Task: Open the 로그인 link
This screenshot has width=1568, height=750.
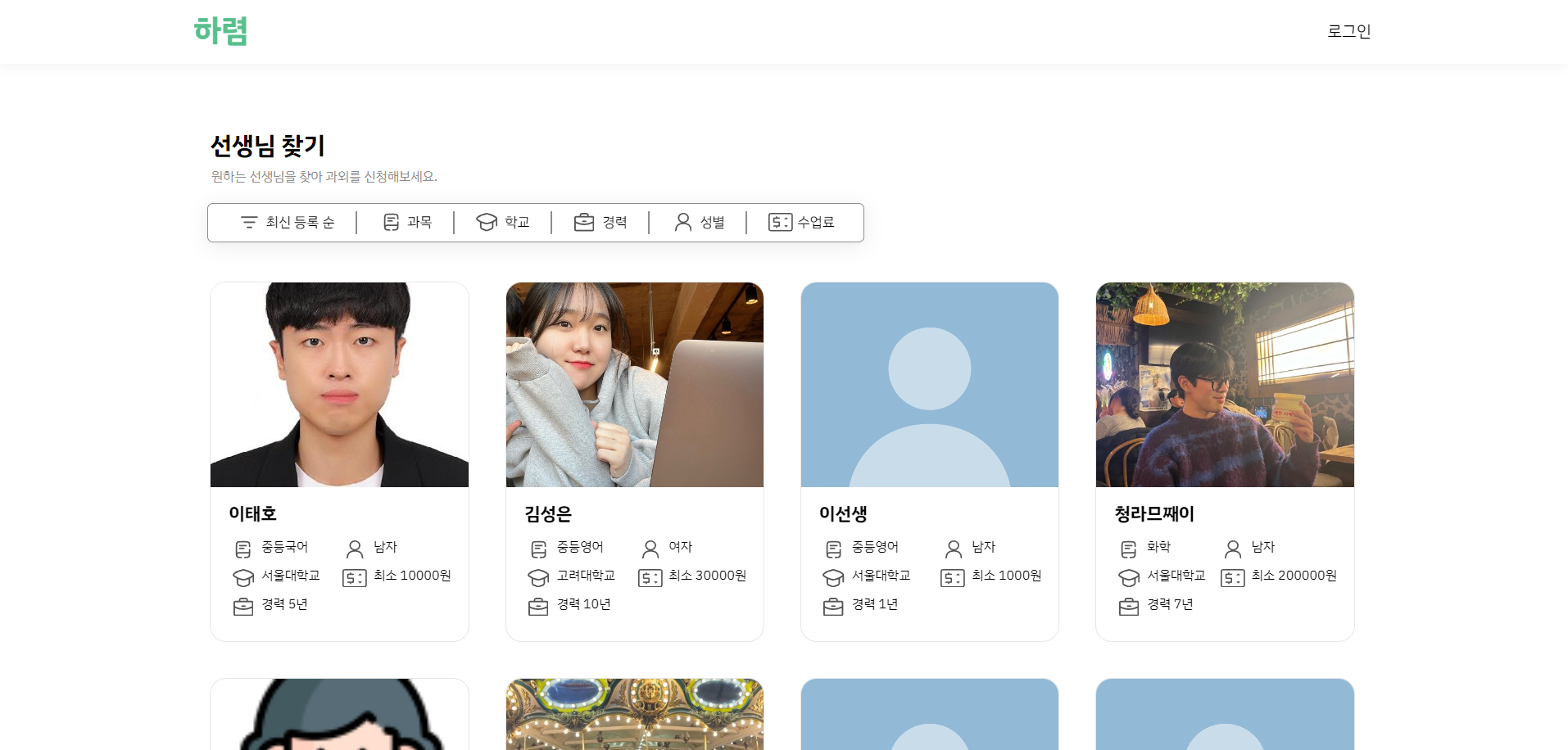Action: [x=1348, y=31]
